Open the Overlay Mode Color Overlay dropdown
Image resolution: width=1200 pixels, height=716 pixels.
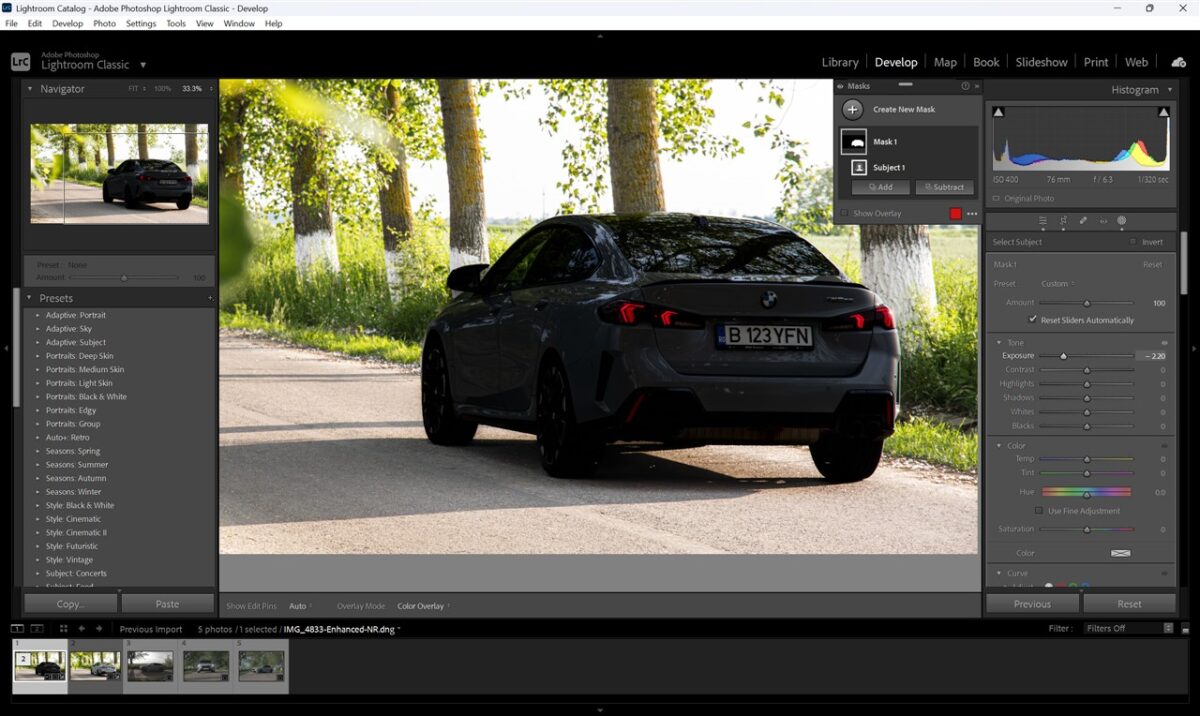422,606
